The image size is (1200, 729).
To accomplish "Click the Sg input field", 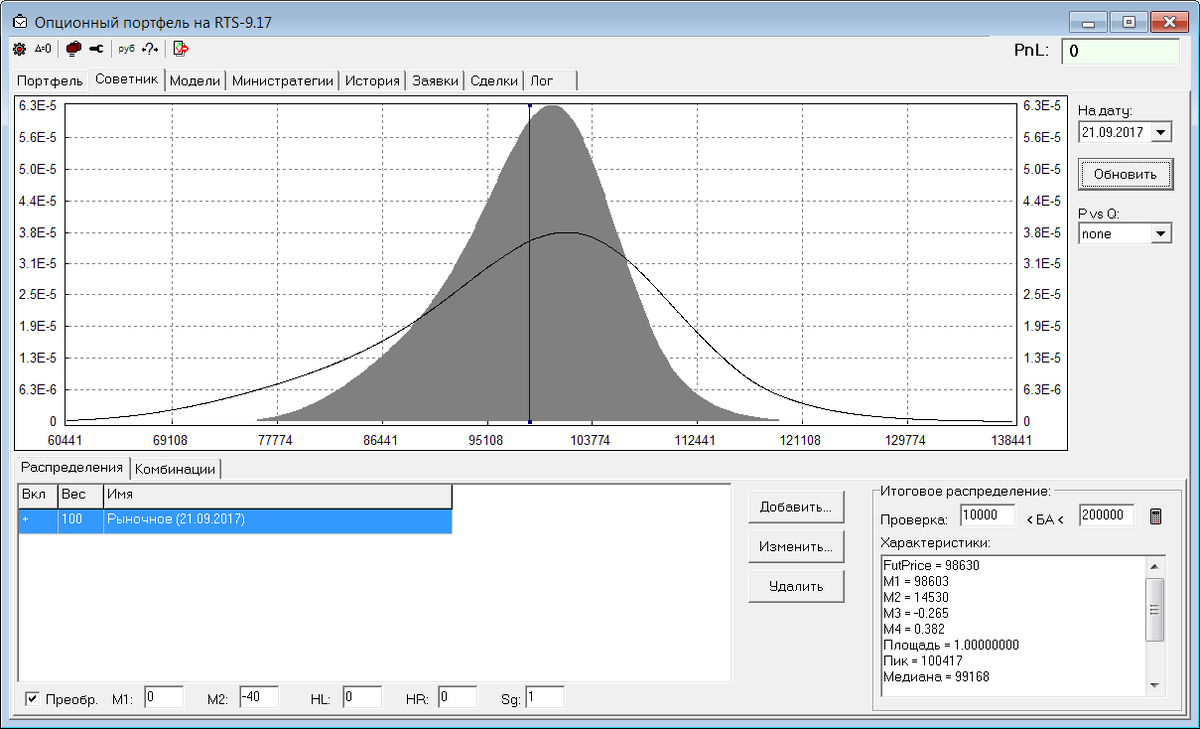I will pyautogui.click(x=544, y=697).
